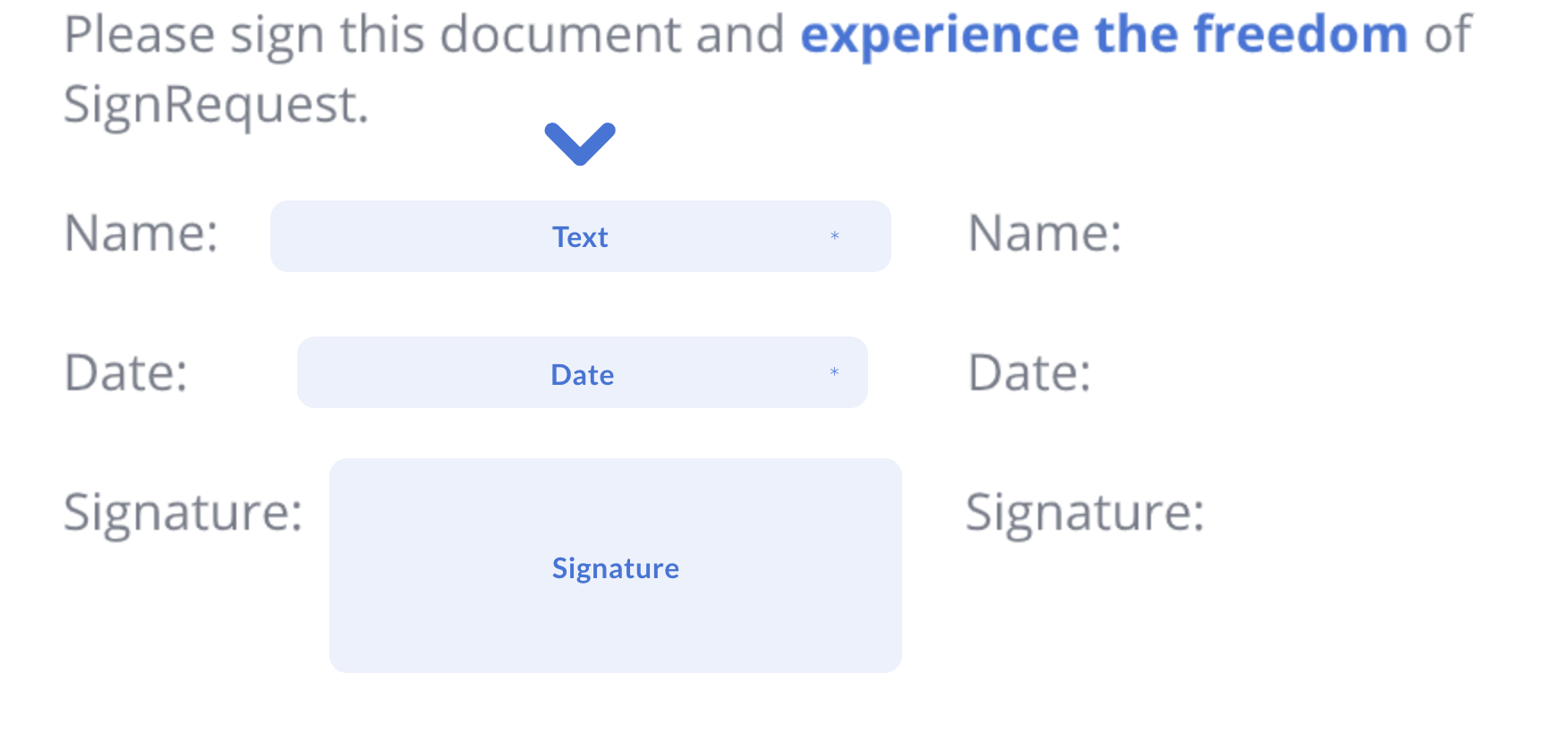Select the right-hand 'Name:' label

(x=1044, y=234)
